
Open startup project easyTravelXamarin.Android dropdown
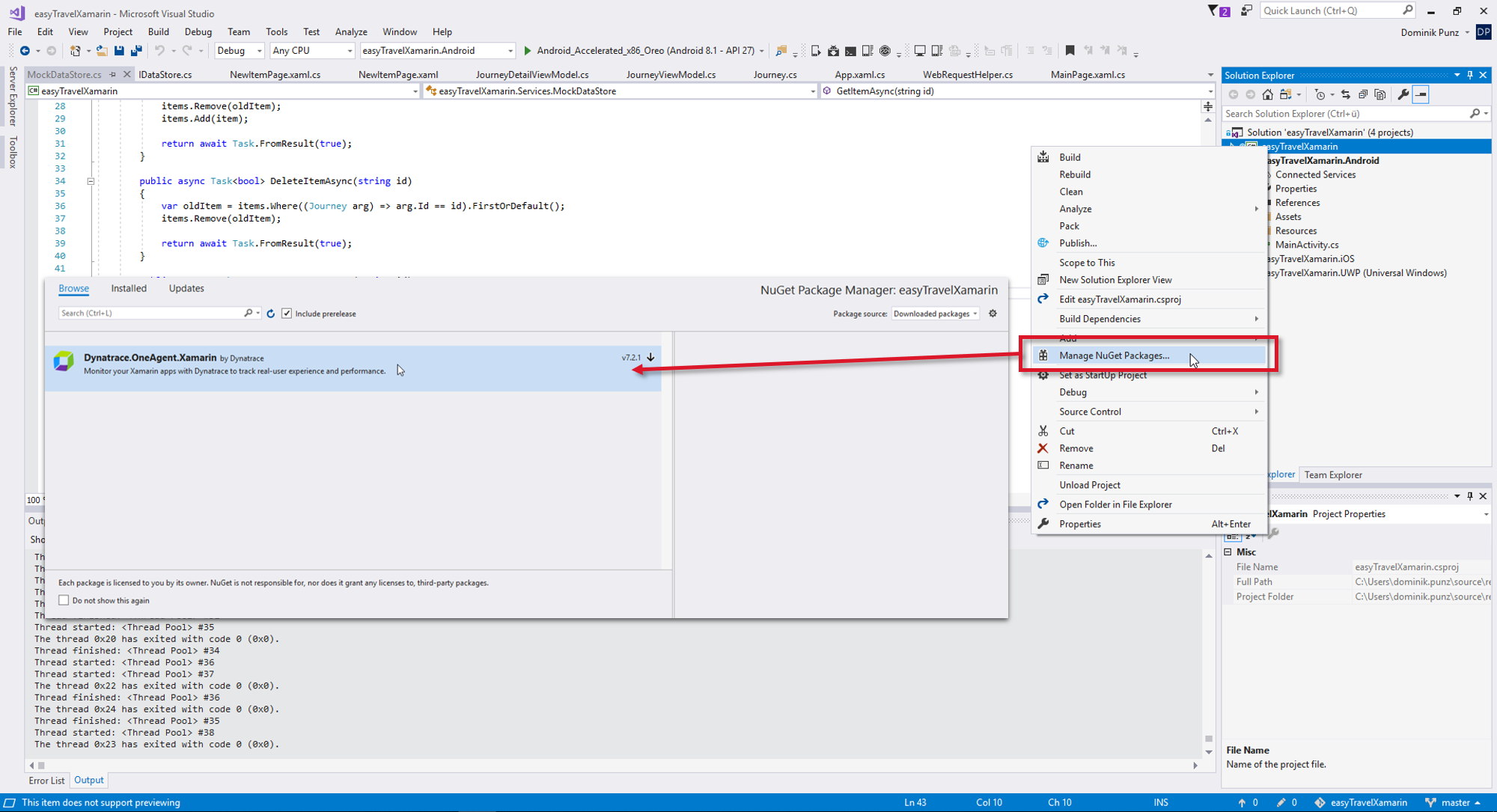tap(437, 51)
